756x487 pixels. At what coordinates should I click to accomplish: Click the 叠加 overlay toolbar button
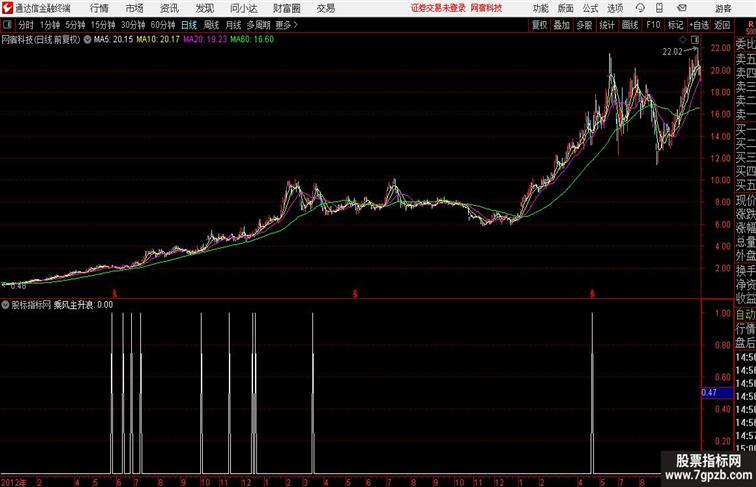pos(562,25)
